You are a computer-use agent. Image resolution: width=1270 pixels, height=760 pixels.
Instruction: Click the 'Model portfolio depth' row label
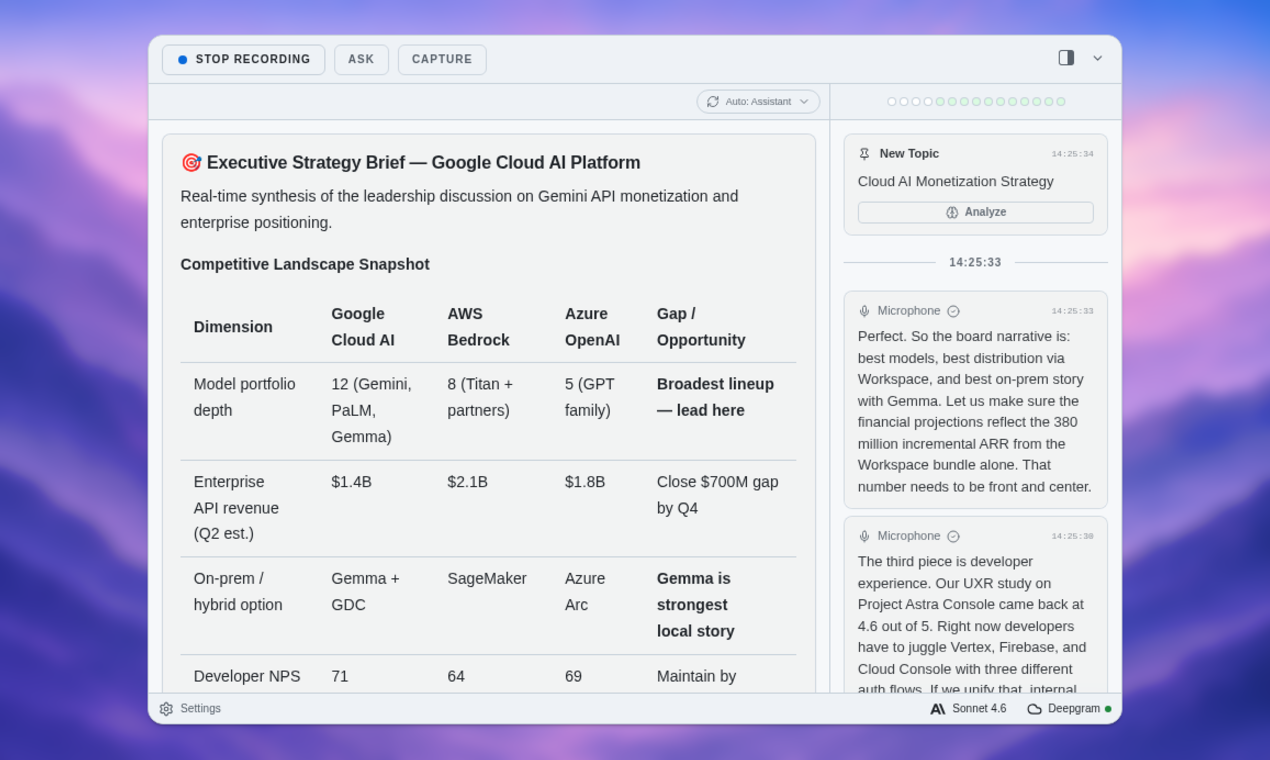[245, 397]
